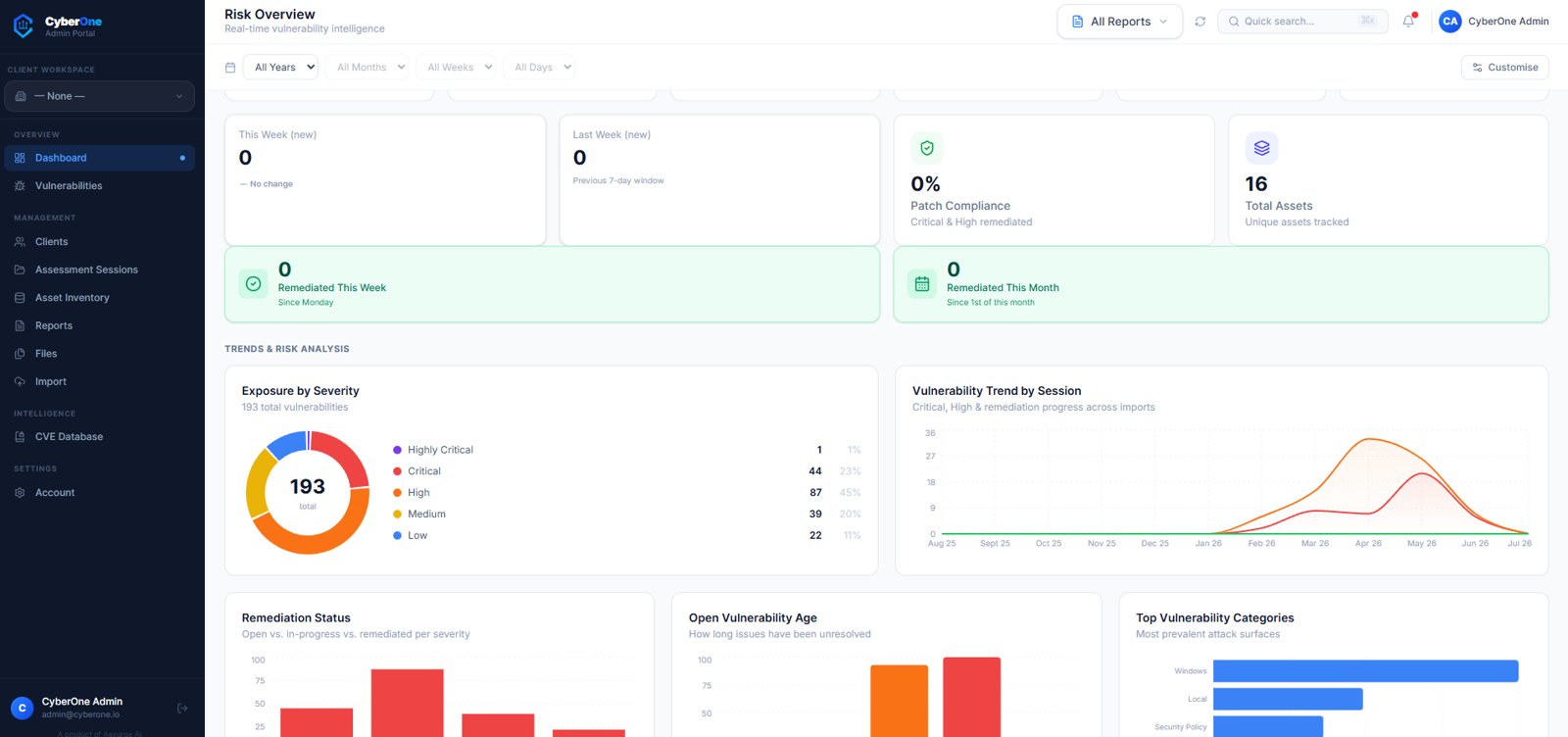Image resolution: width=1568 pixels, height=737 pixels.
Task: Click the Quick search input field
Action: (x=1302, y=21)
